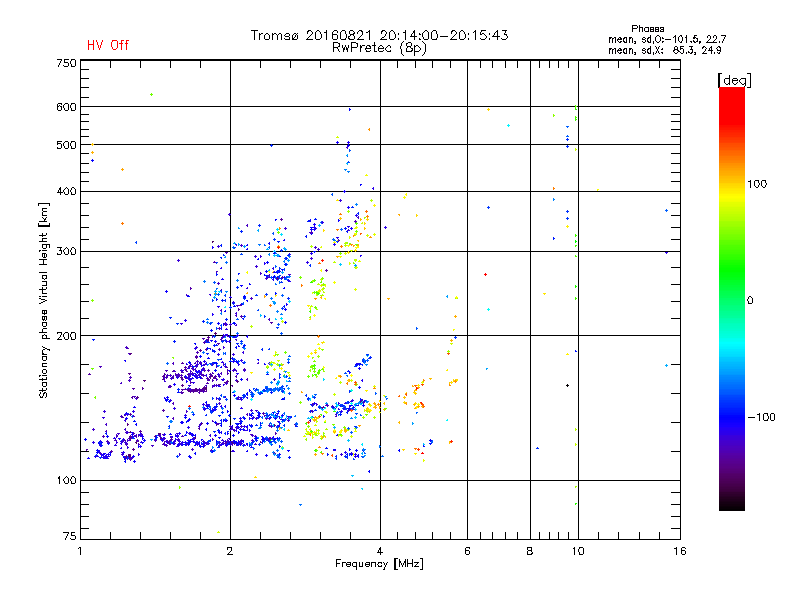Click the '[deg]' color bar unit label
The width and height of the screenshot is (800, 600).
click(x=734, y=81)
